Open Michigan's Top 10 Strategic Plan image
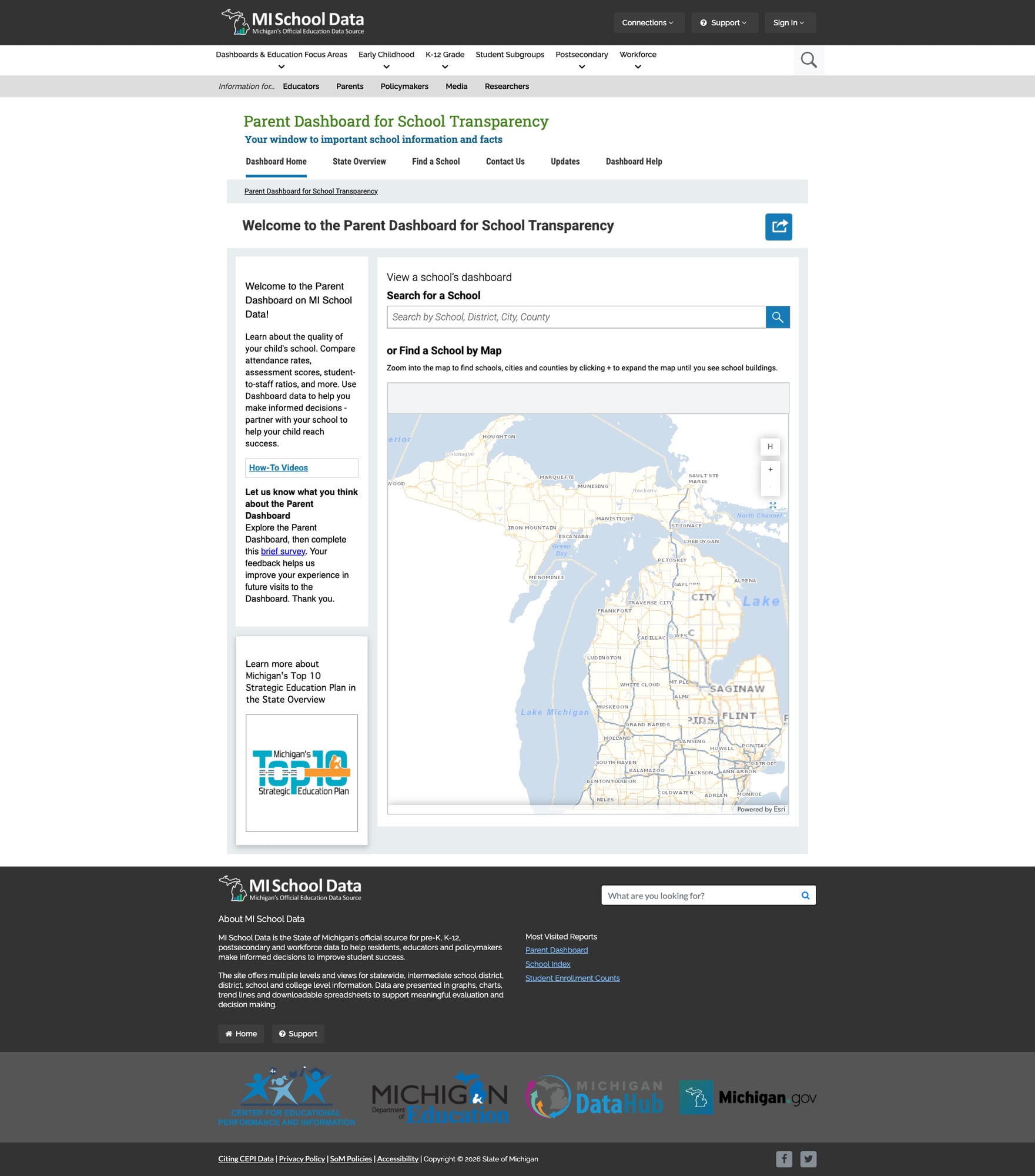The image size is (1035, 1176). click(x=302, y=773)
